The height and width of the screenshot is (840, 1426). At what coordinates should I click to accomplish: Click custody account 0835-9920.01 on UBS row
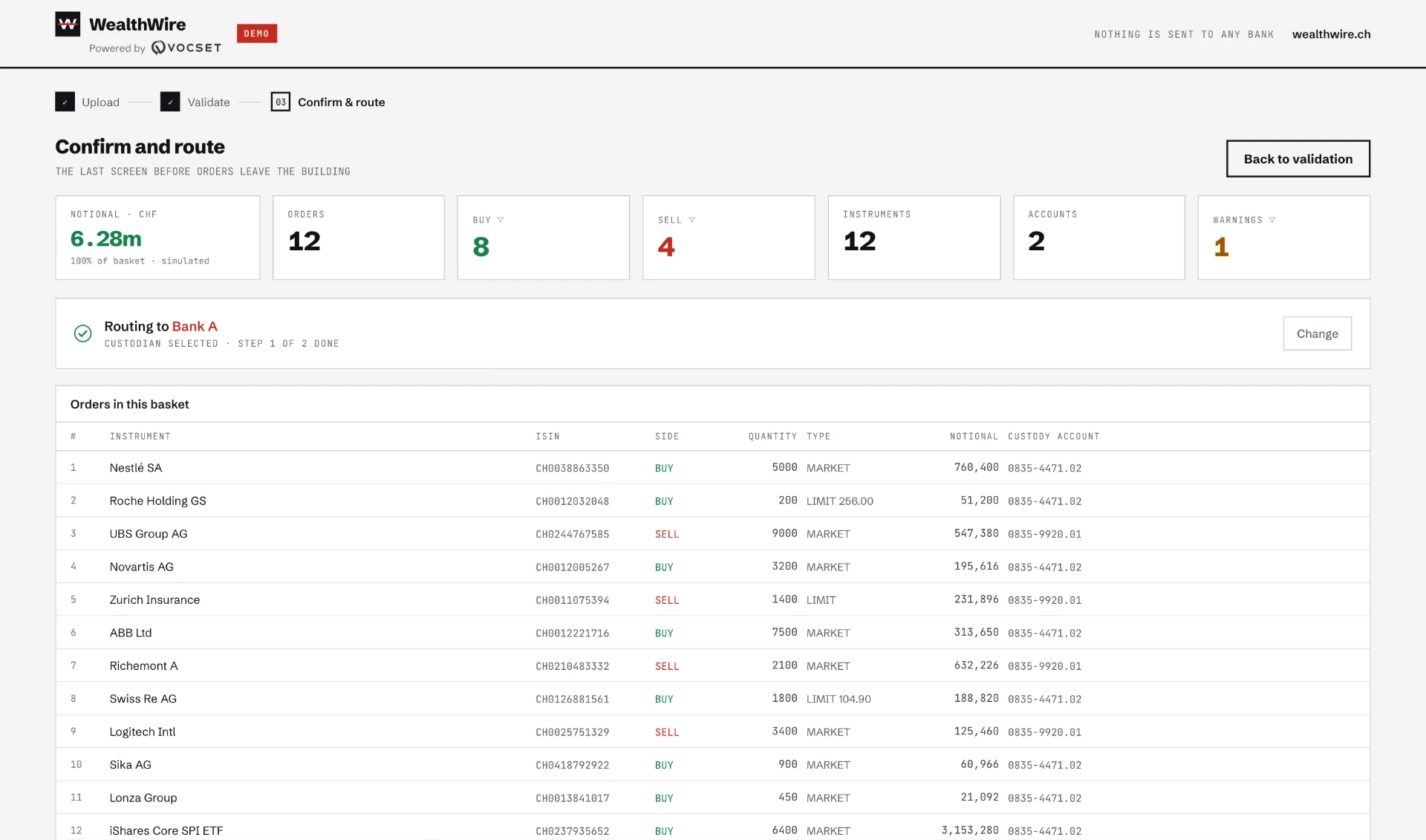point(1044,534)
